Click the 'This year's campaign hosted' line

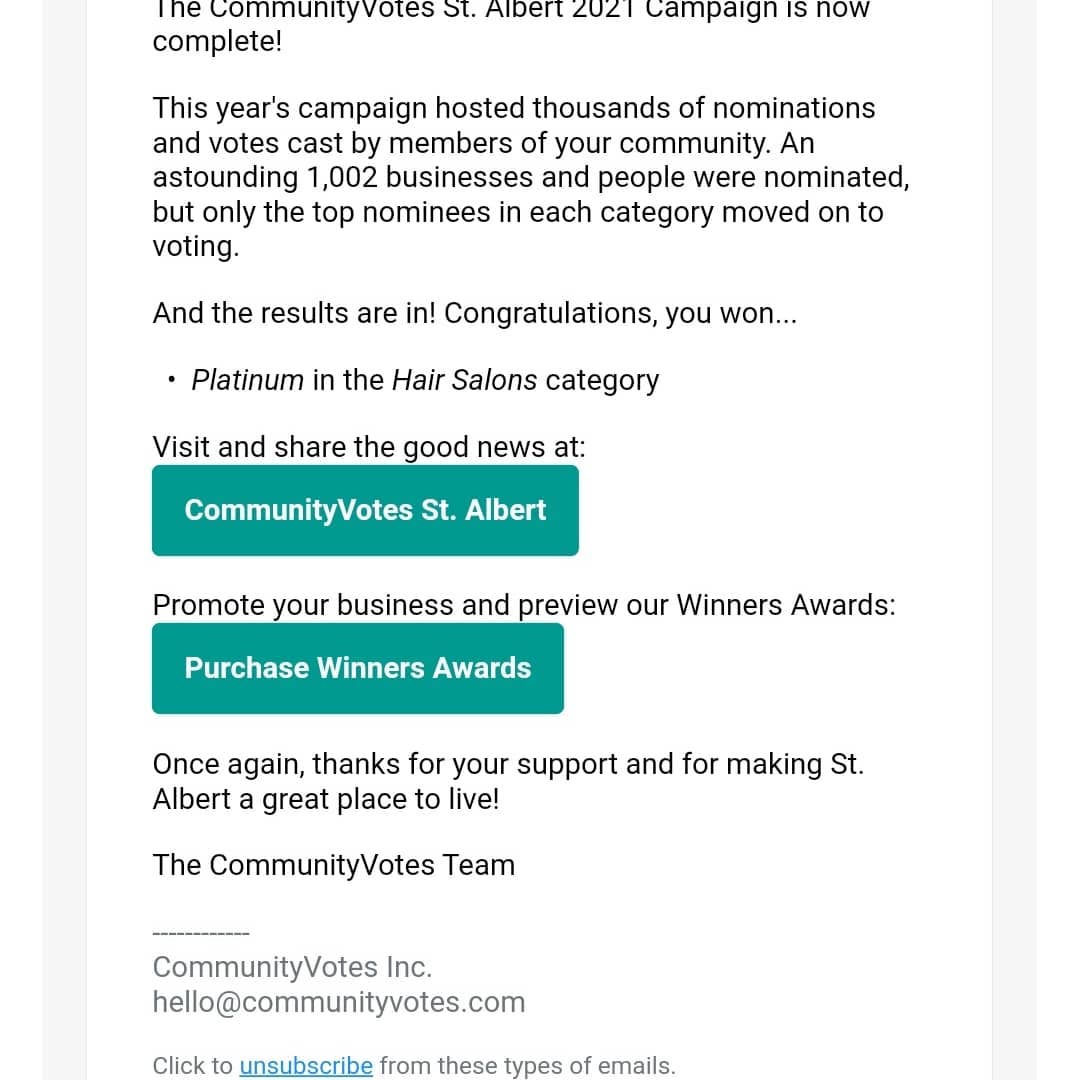point(513,108)
